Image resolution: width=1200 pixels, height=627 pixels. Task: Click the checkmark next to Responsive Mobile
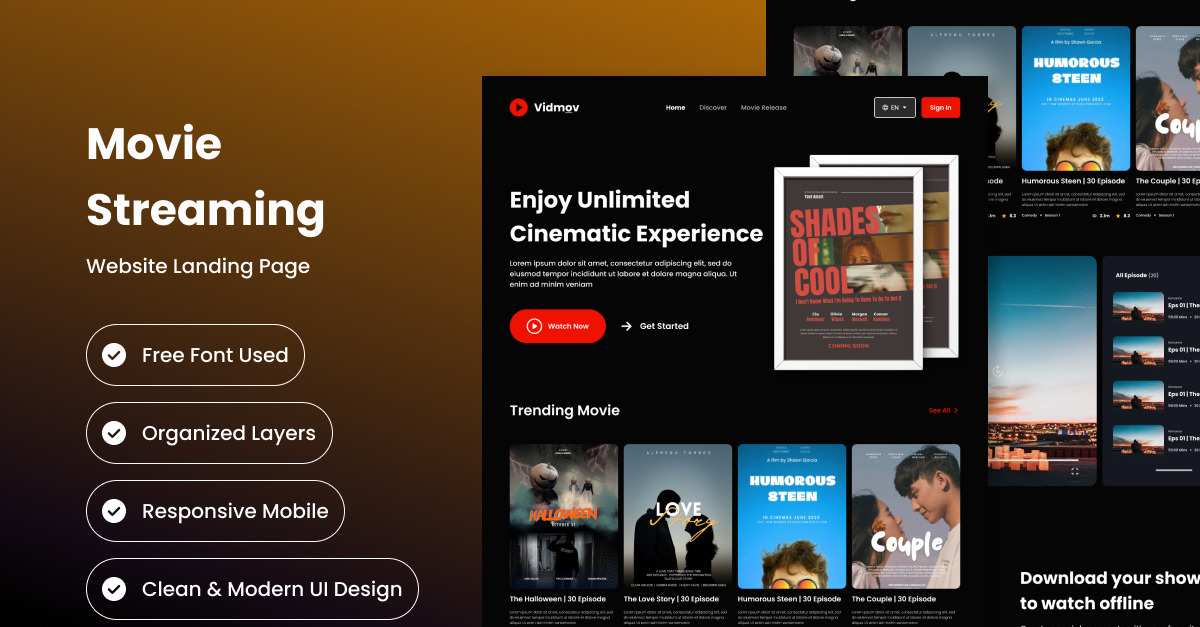click(115, 511)
